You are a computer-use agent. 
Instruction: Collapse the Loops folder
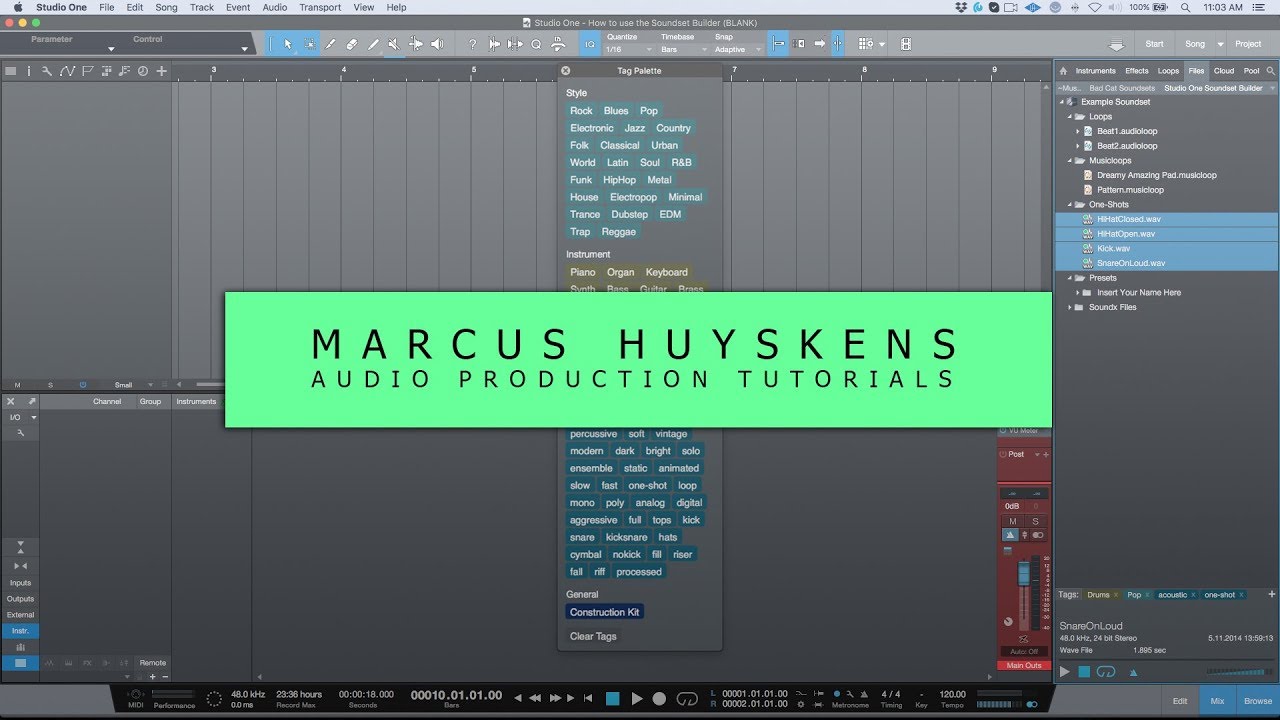(x=1070, y=117)
